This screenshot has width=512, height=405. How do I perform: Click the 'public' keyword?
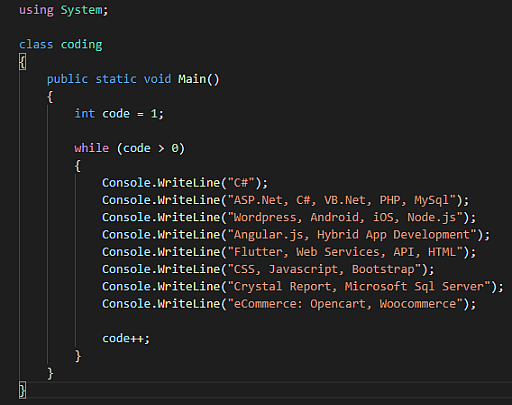(x=67, y=79)
